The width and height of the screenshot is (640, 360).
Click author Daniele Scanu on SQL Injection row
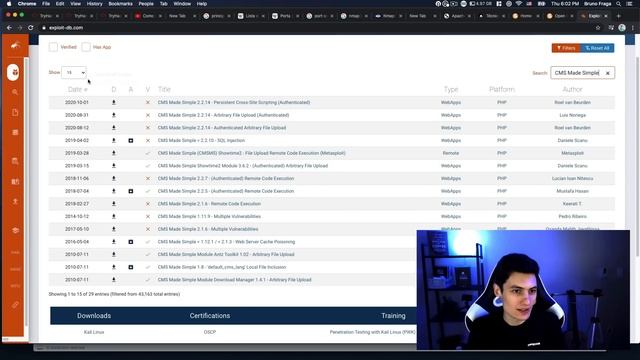point(572,140)
